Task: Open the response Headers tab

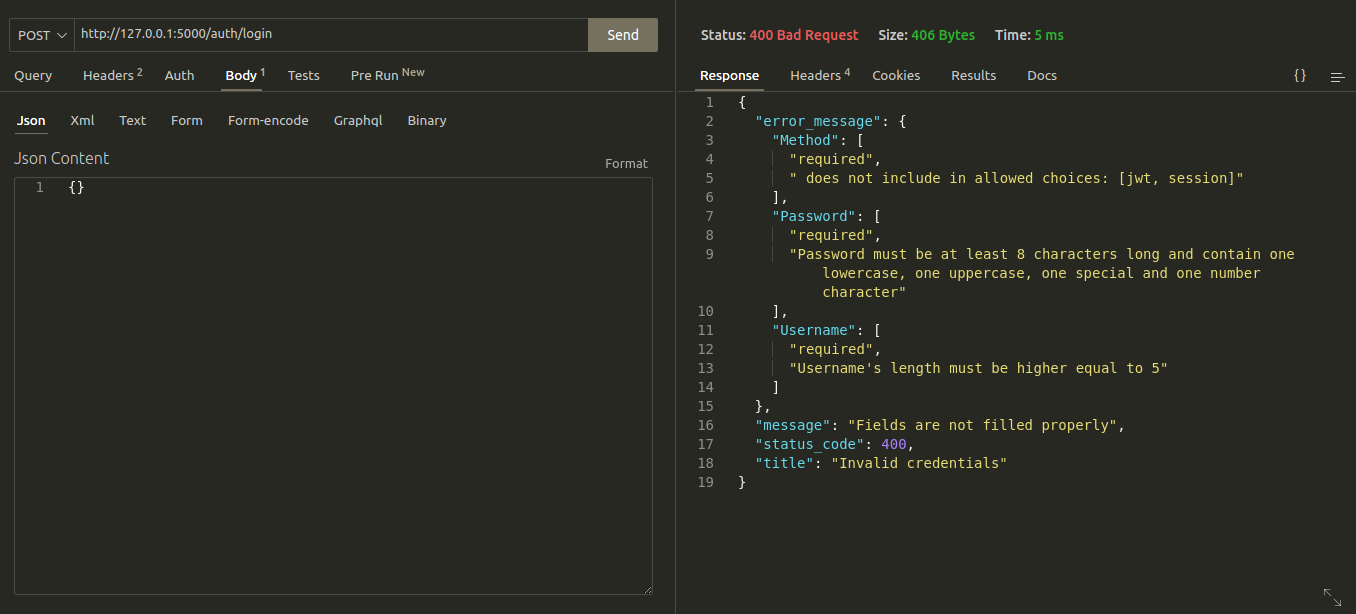Action: (x=820, y=75)
